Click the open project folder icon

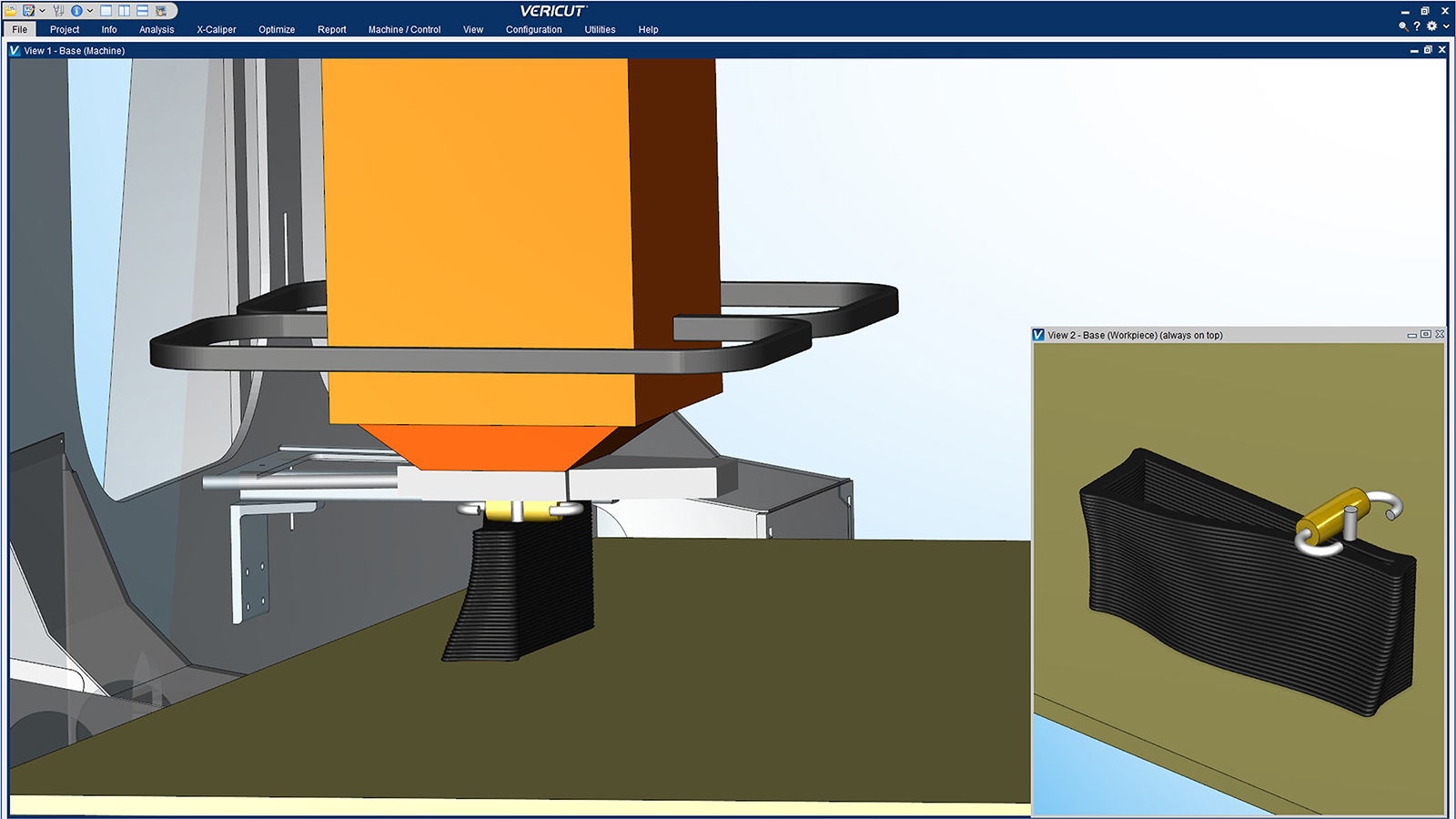tap(11, 11)
